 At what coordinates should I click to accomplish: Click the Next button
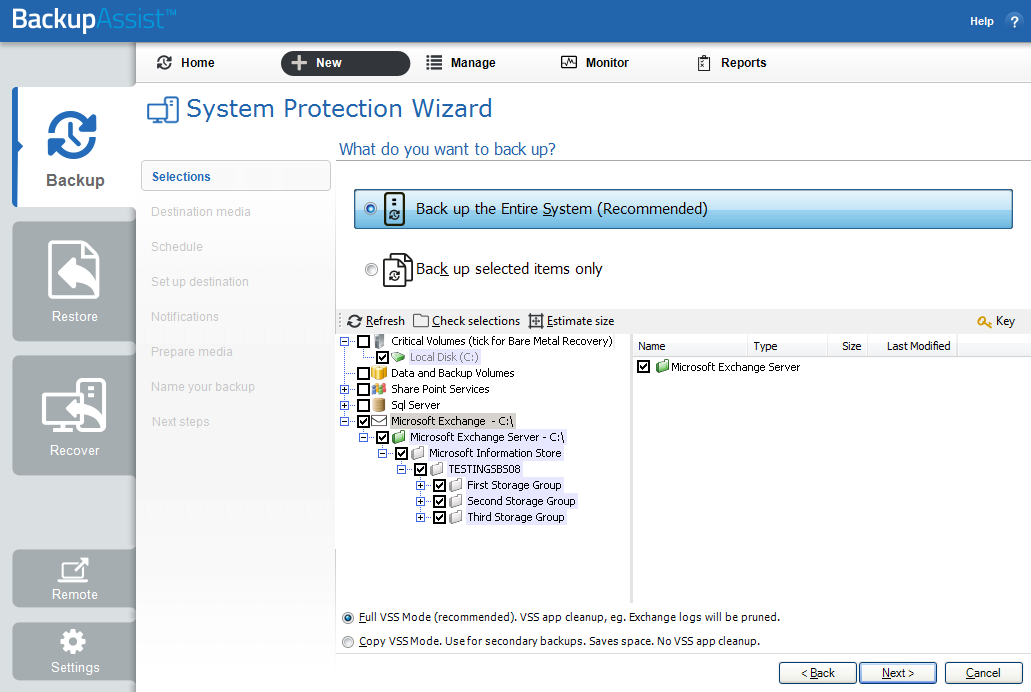[898, 673]
